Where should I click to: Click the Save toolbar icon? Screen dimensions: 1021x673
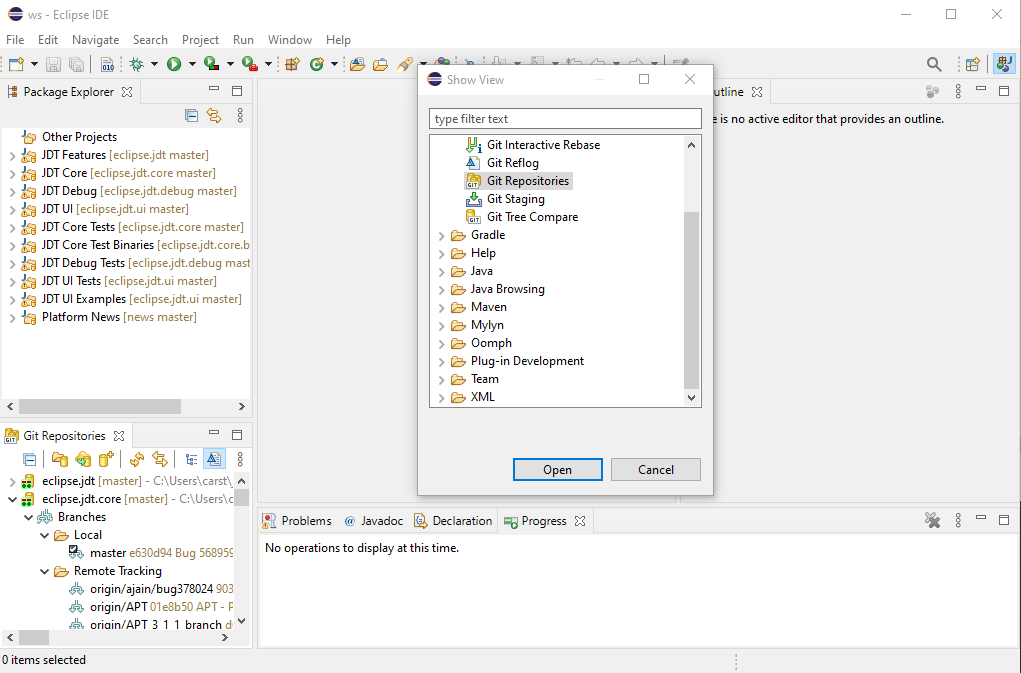53,64
